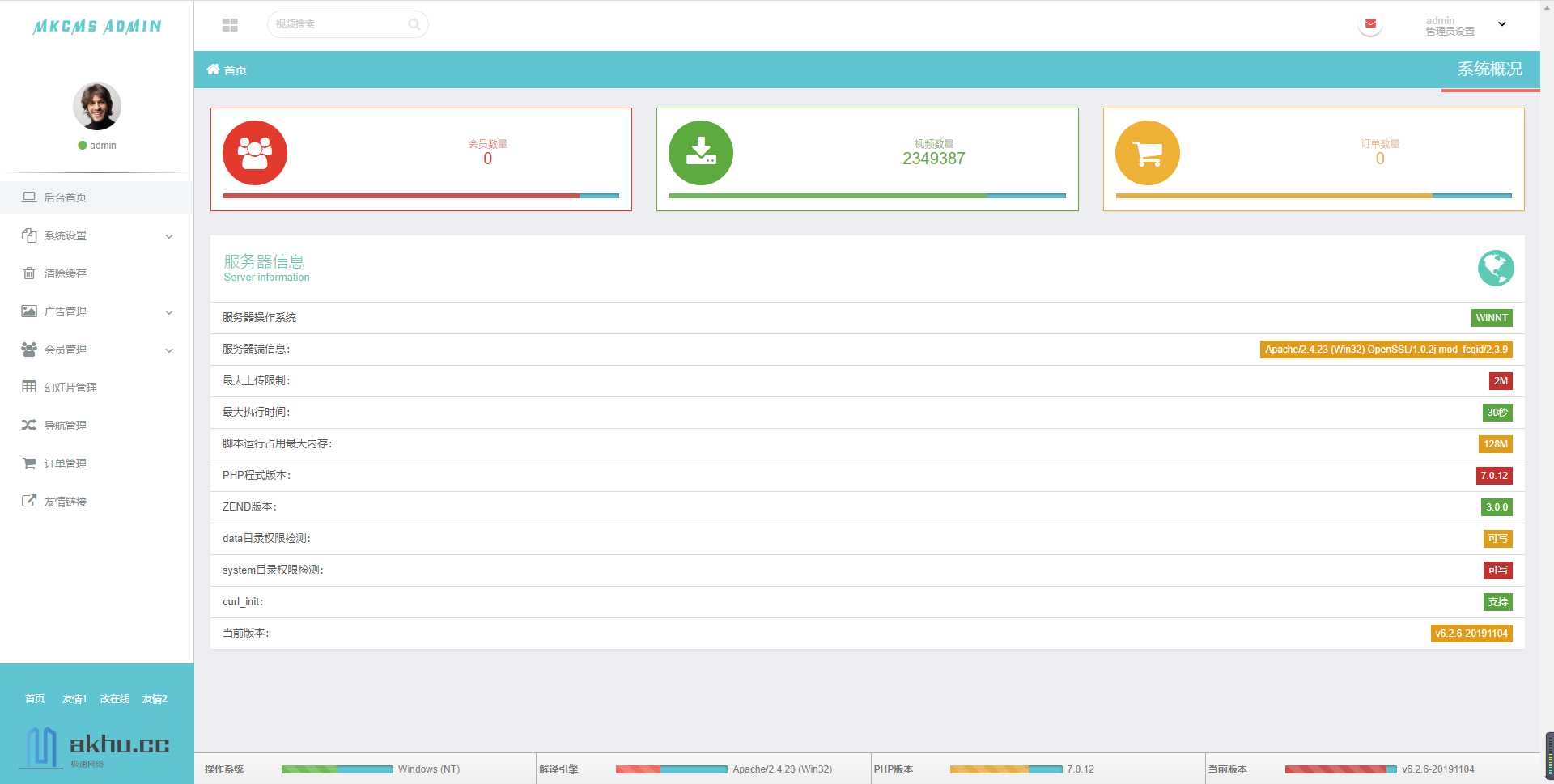Screen dimensions: 1554x784
Task: Click the 2349387 video count number
Action: click(x=934, y=159)
